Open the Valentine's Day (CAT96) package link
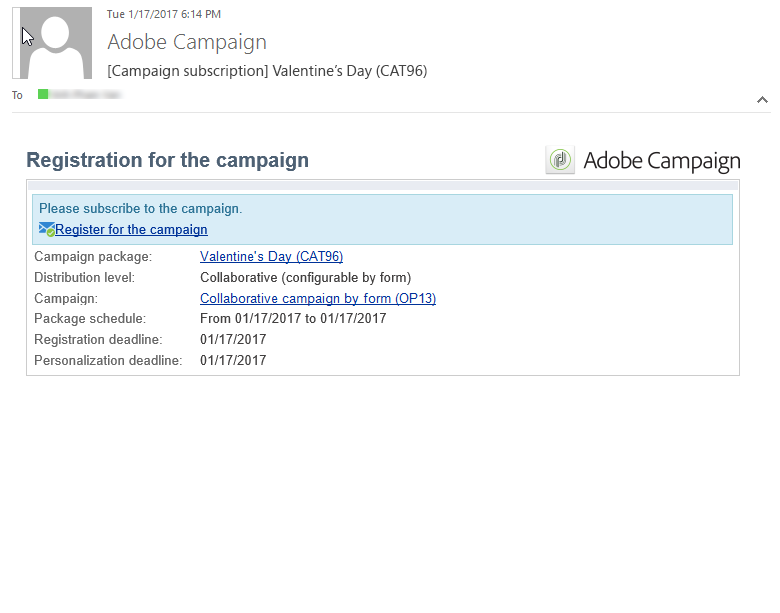 coord(271,257)
